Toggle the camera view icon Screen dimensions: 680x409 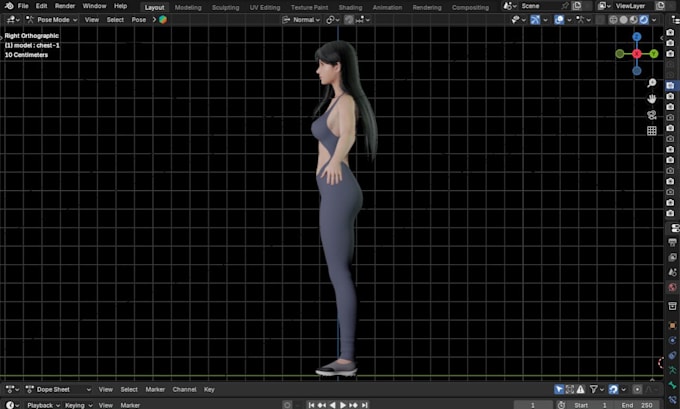pos(651,115)
